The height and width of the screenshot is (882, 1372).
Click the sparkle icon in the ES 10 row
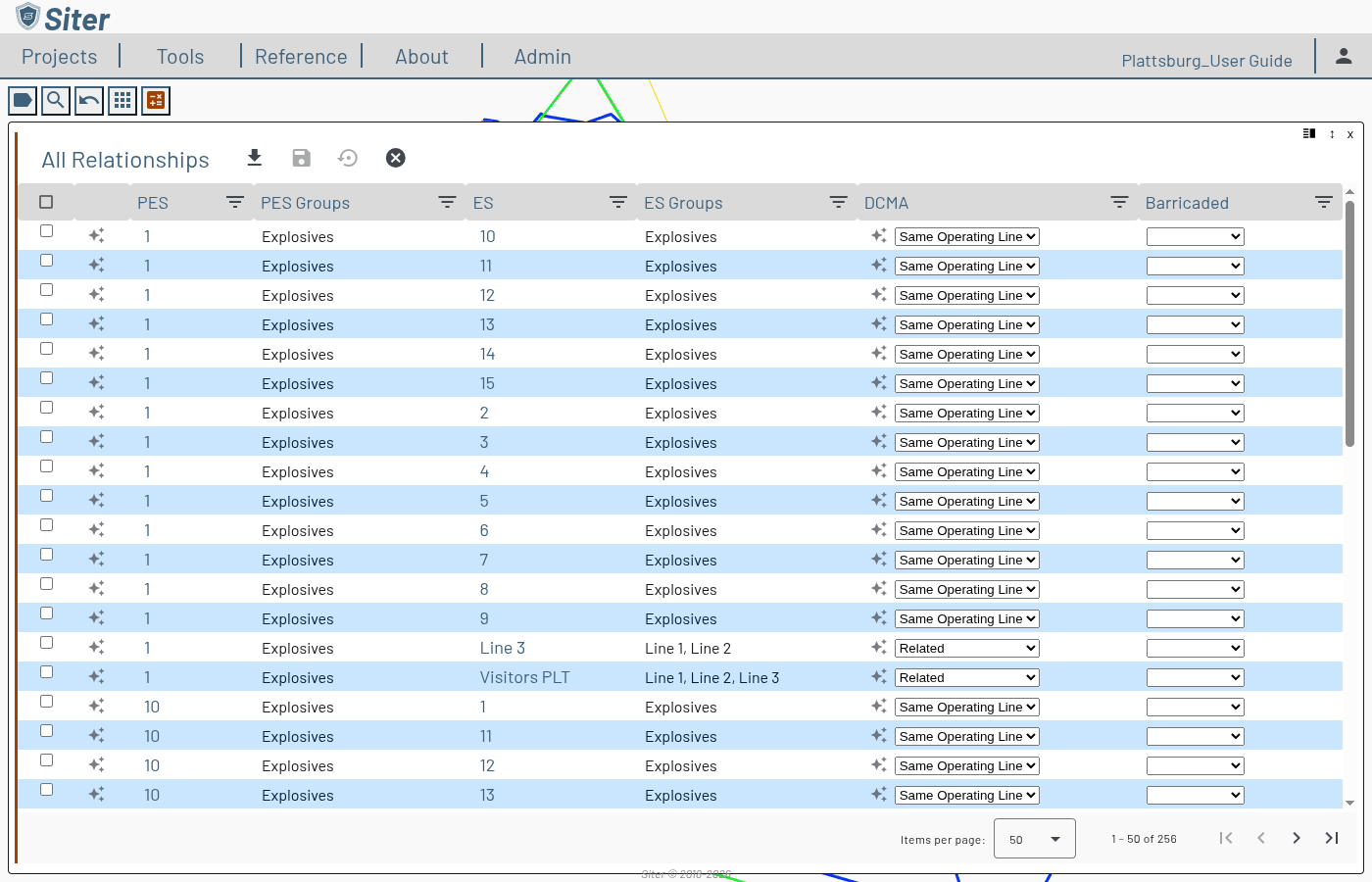[96, 235]
